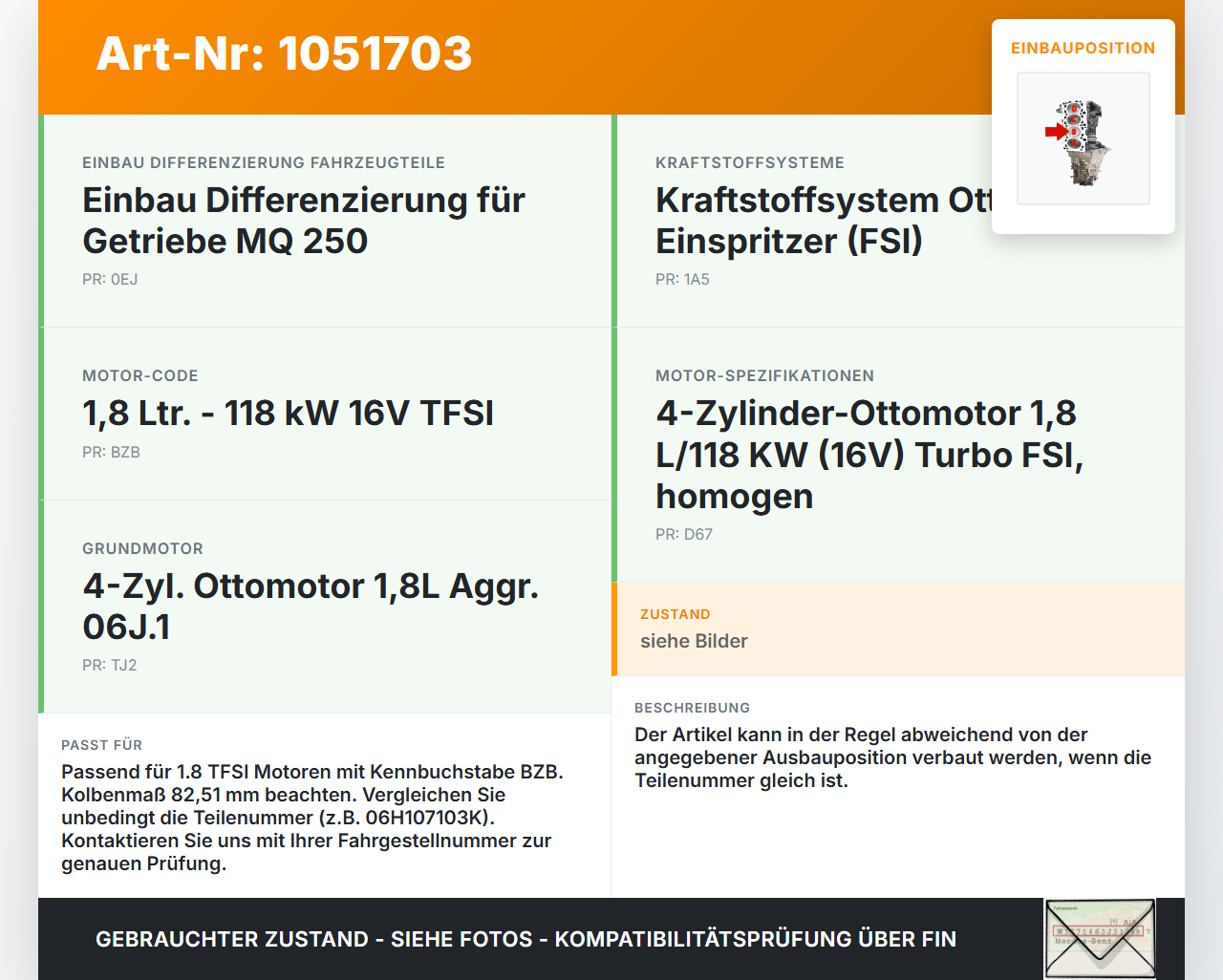Screen dimensions: 1223x980
Task: Click the KRAFTSTOFFSYSTEME section label
Action: pos(750,163)
